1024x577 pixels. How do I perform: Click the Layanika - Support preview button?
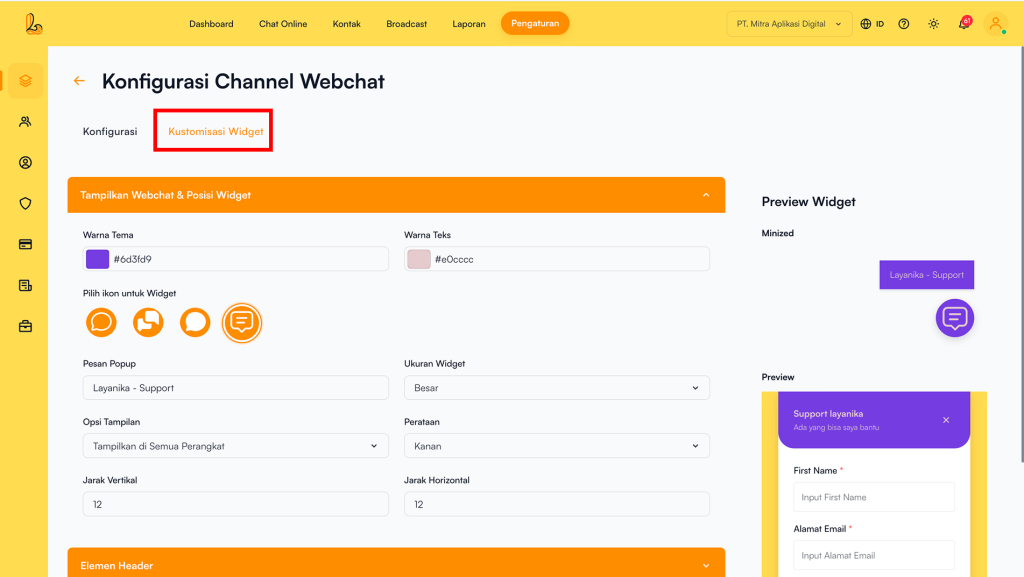pos(926,275)
